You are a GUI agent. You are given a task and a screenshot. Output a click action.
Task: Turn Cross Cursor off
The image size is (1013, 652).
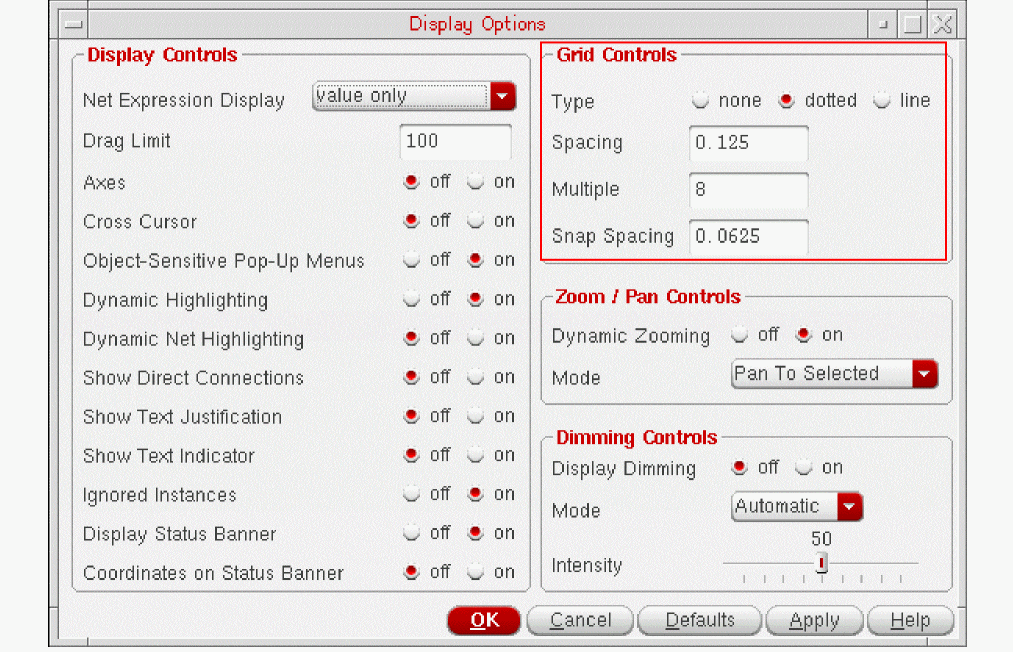click(x=411, y=221)
